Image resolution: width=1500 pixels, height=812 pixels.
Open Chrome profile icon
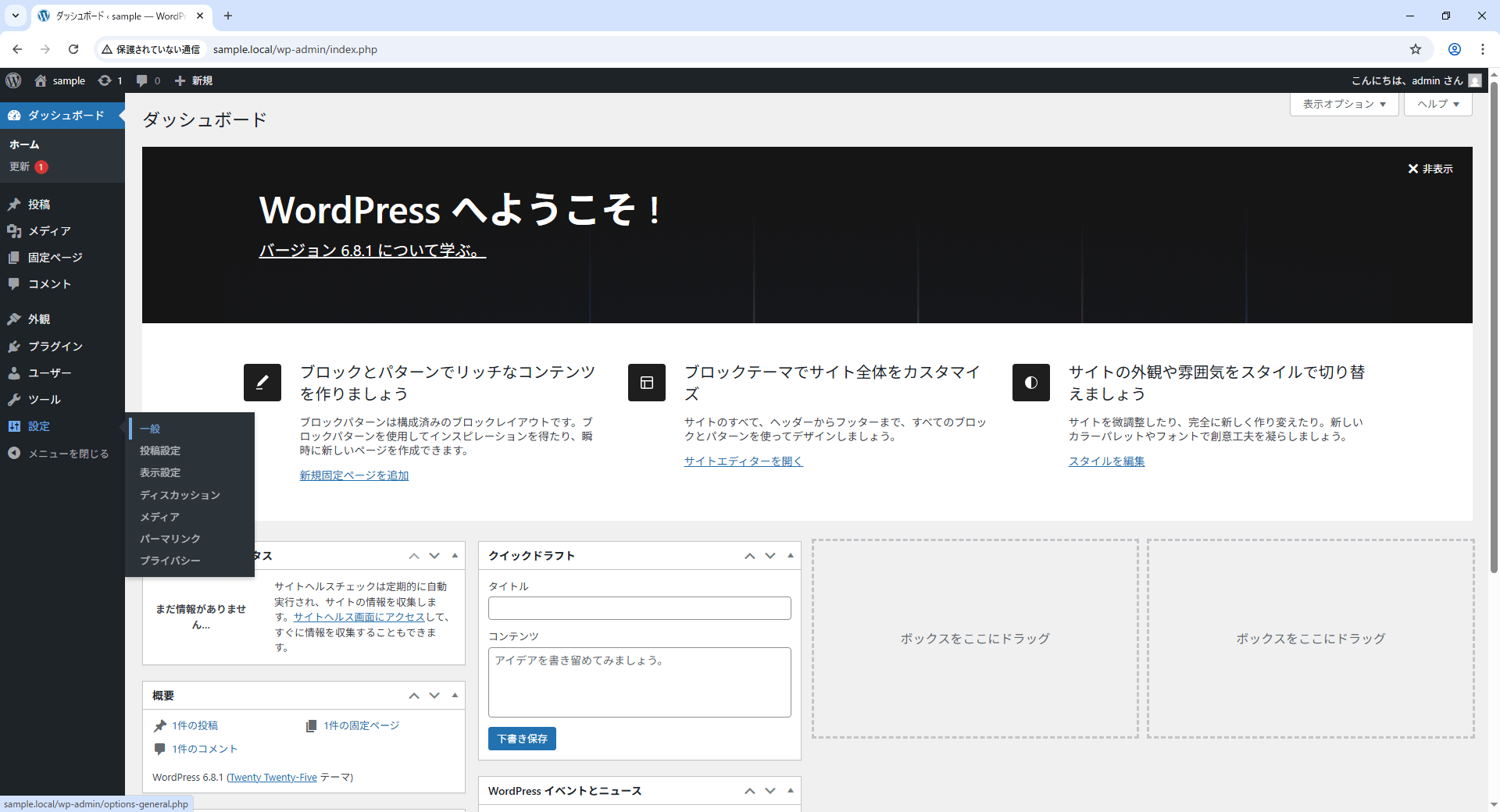[1455, 49]
